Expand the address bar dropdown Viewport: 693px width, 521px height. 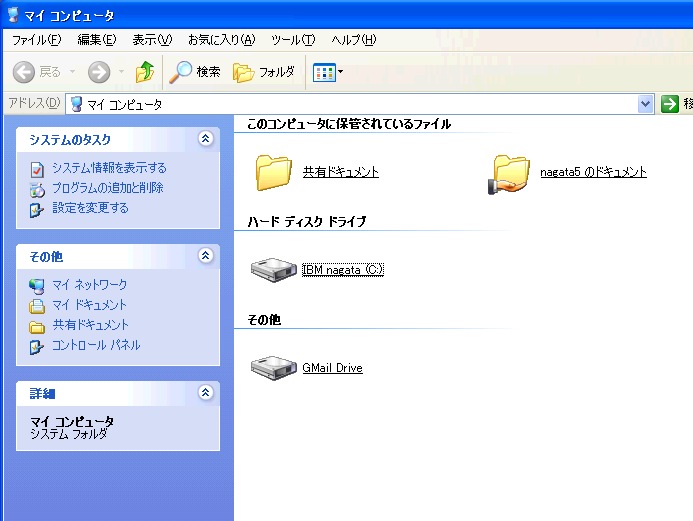click(x=646, y=104)
